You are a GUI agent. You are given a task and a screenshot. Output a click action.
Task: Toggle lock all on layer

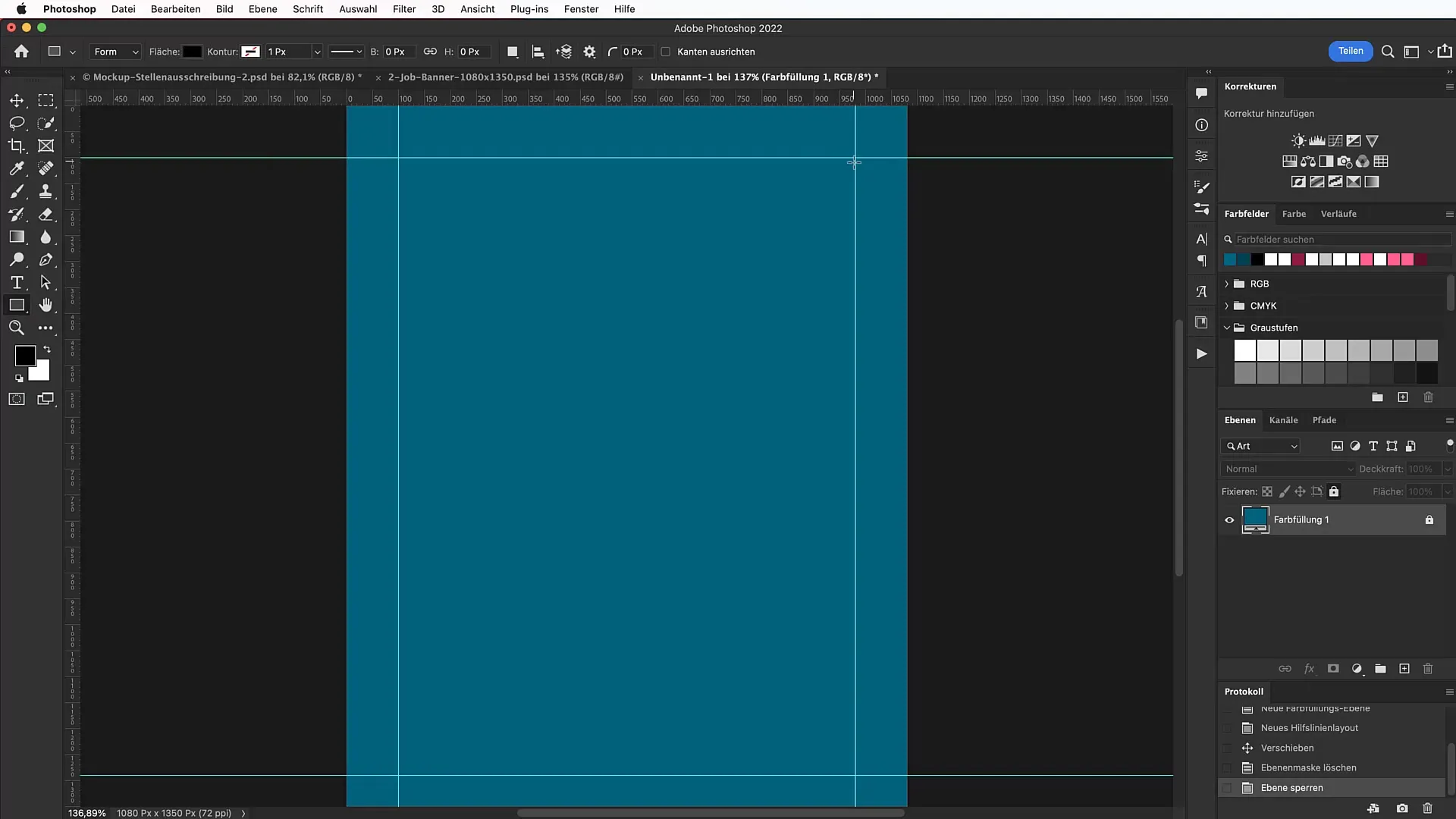[x=1334, y=491]
